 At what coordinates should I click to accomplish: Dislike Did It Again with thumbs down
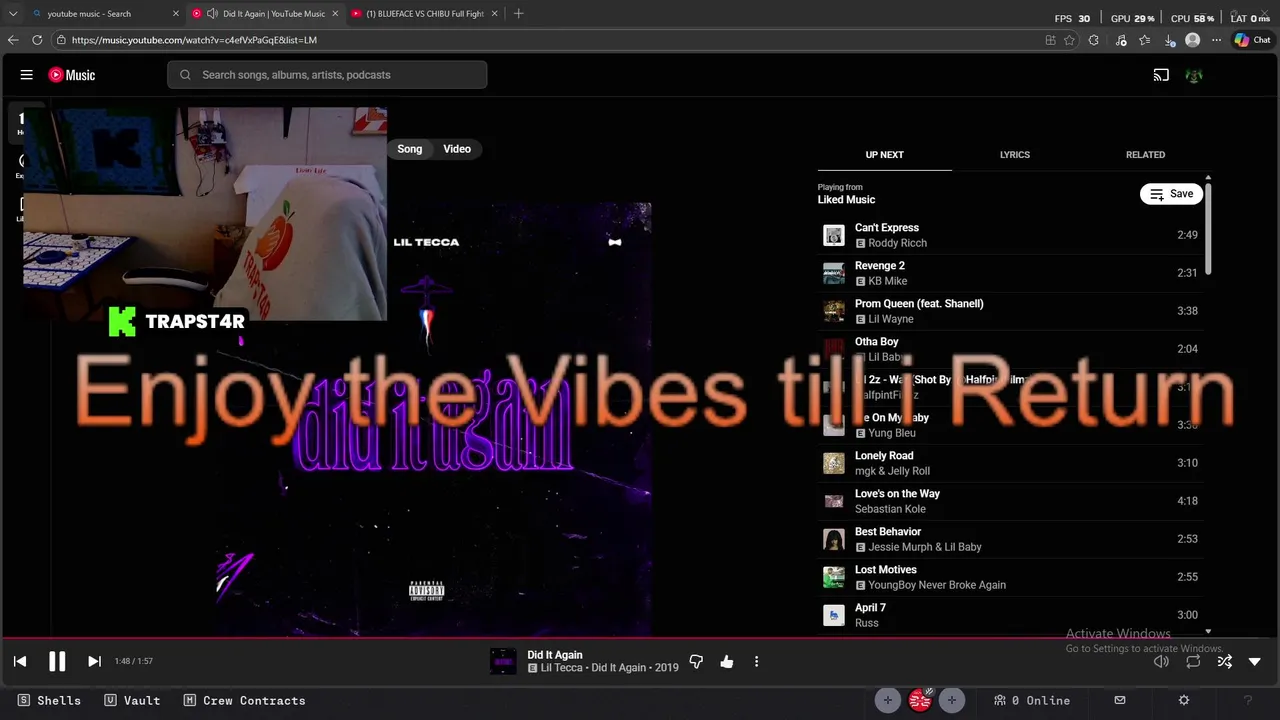pos(696,661)
